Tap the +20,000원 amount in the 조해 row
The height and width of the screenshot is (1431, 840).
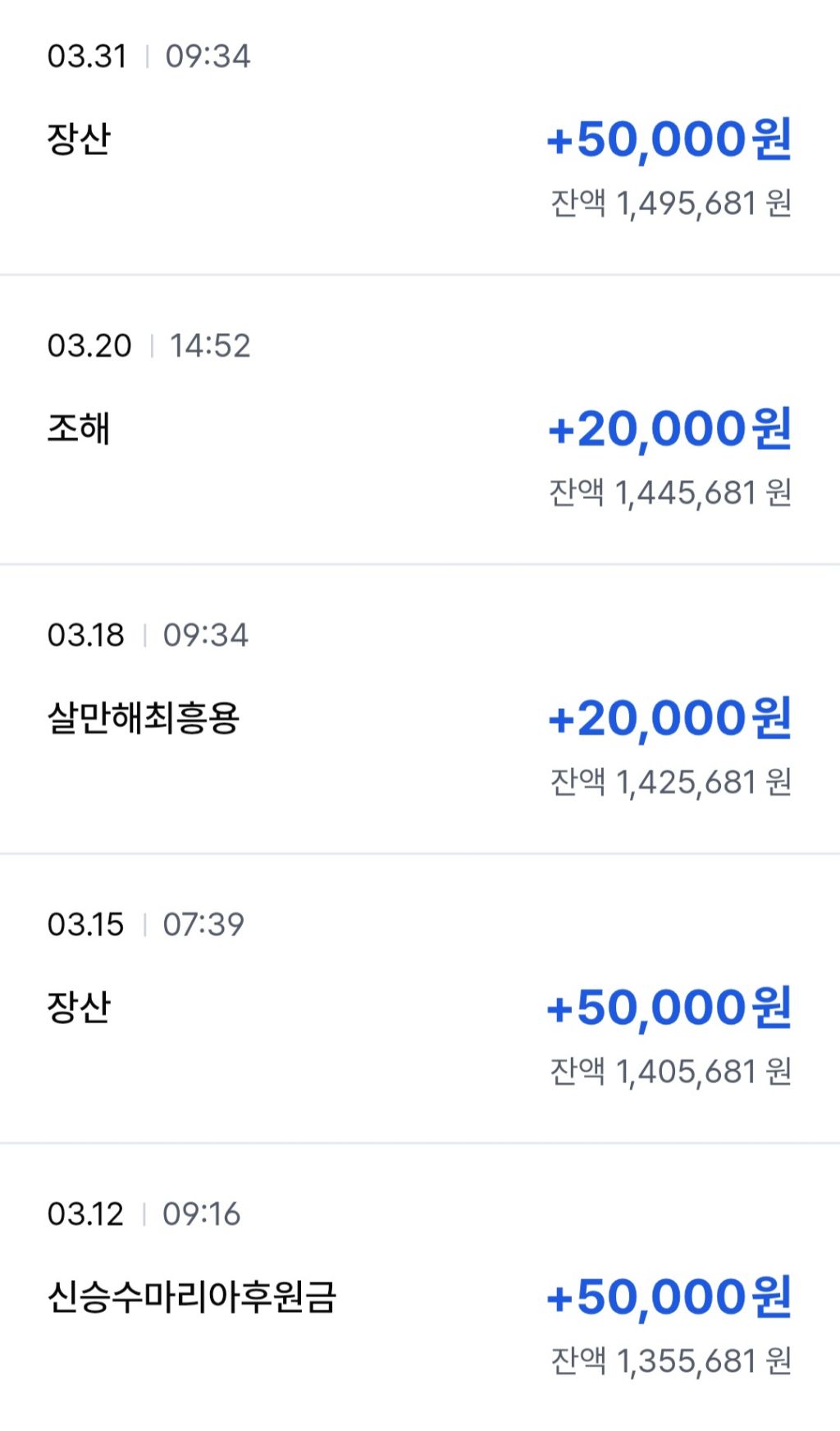tap(669, 429)
